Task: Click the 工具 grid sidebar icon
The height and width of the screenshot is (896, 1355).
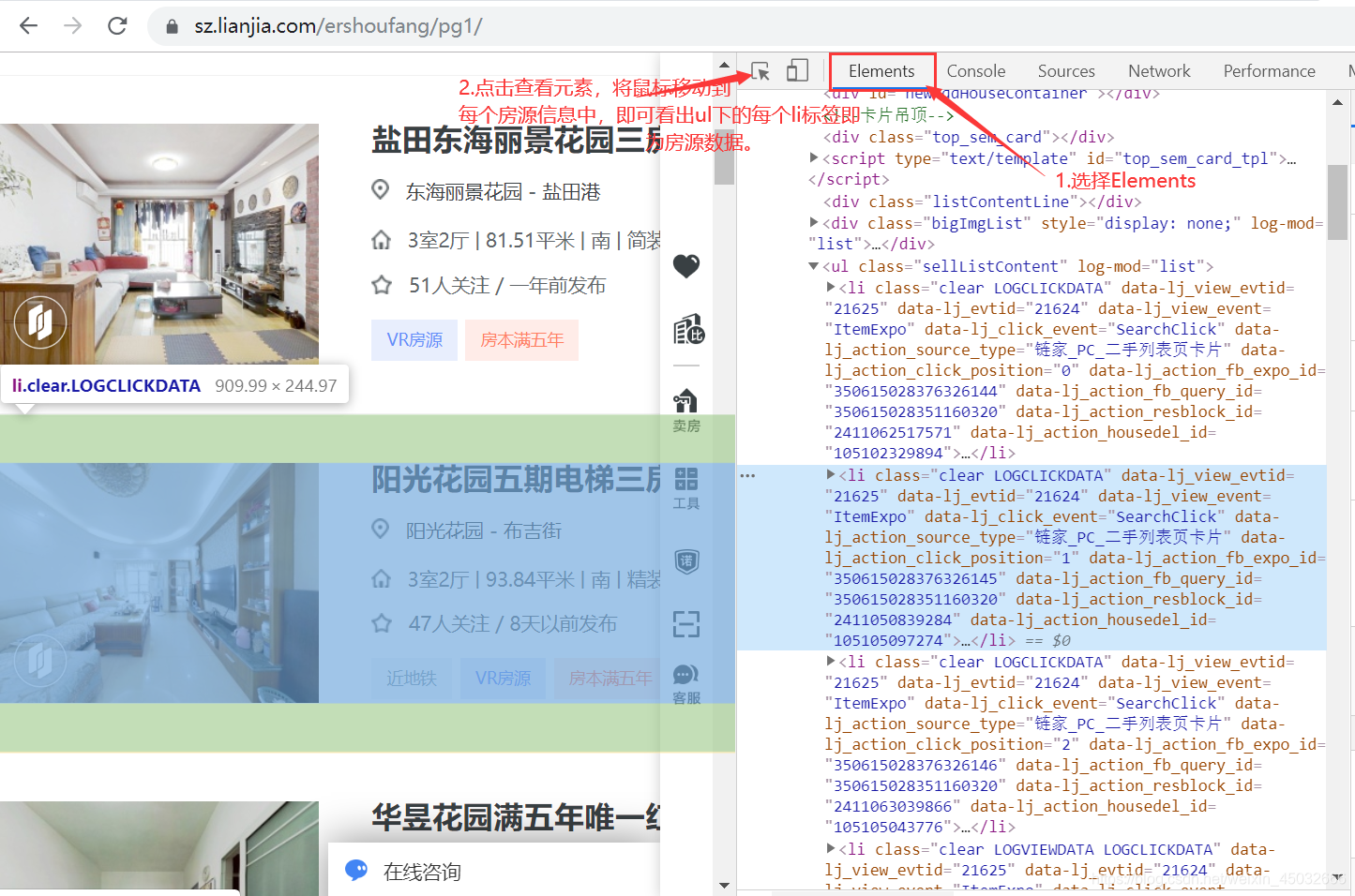Action: pos(686,488)
